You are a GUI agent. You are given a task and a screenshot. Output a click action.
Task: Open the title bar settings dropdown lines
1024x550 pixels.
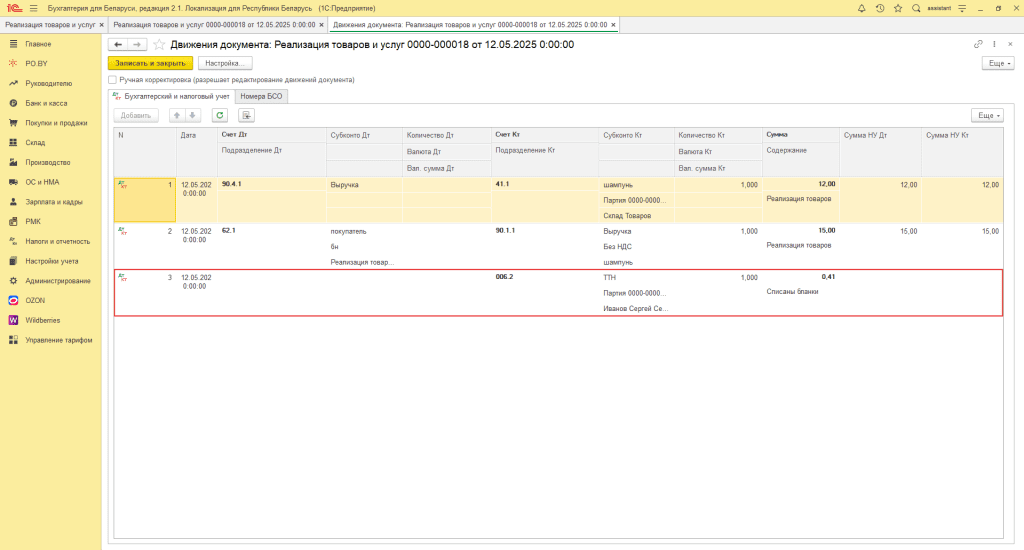tap(962, 8)
